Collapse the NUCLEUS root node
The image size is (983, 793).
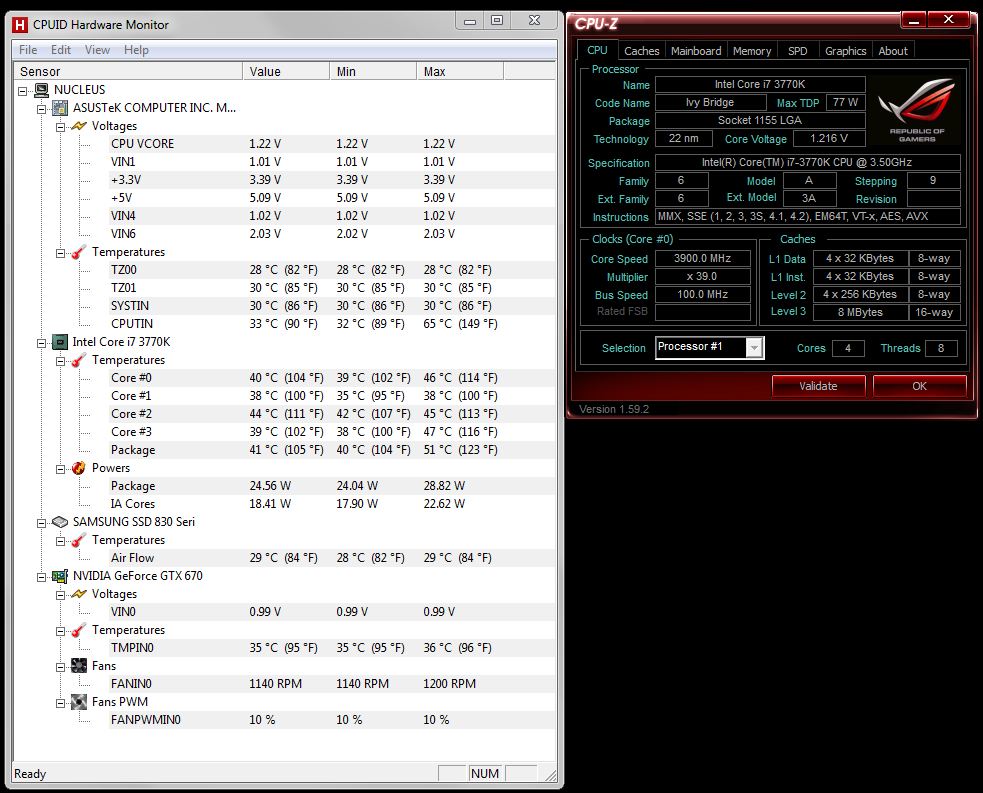click(x=23, y=91)
